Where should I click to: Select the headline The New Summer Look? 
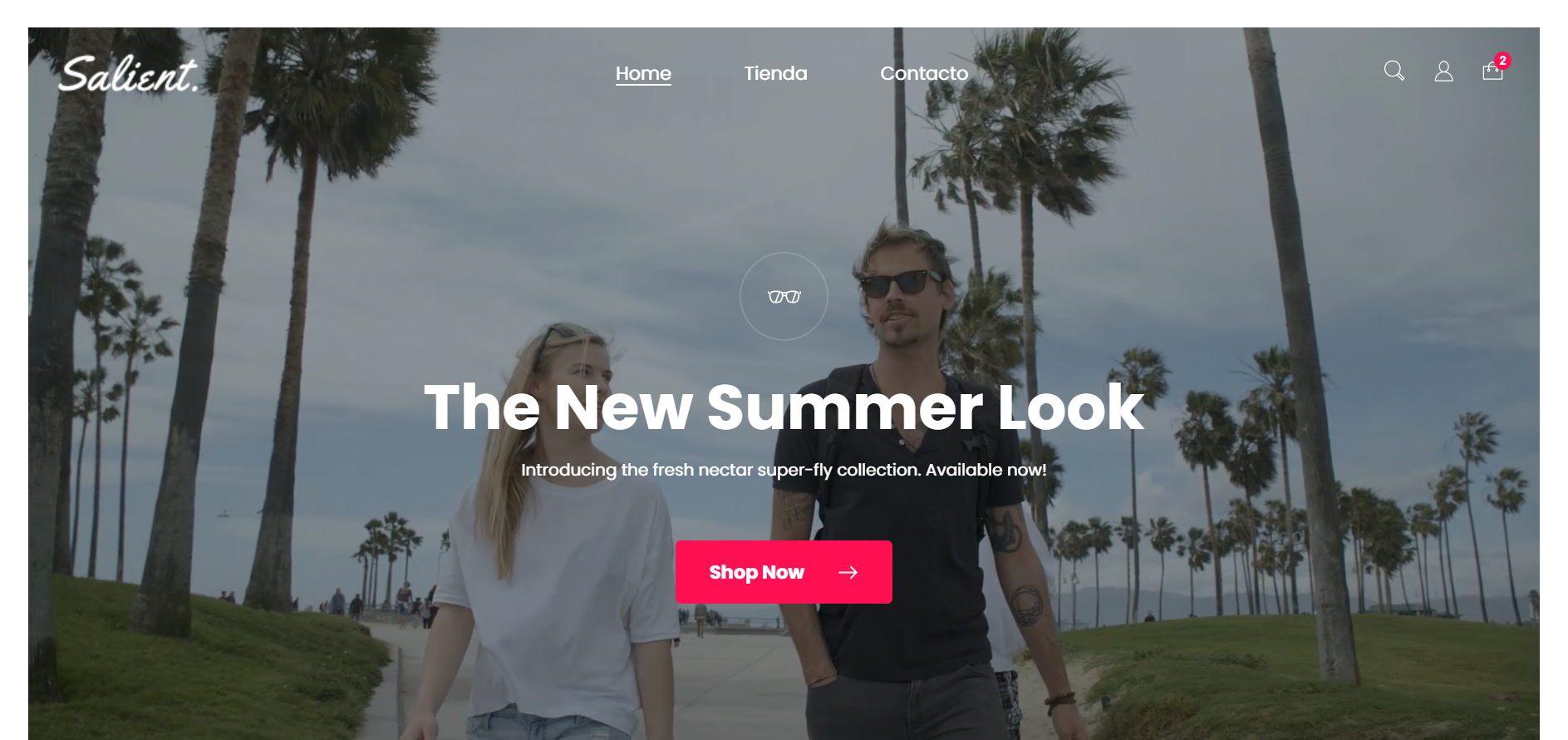coord(784,407)
